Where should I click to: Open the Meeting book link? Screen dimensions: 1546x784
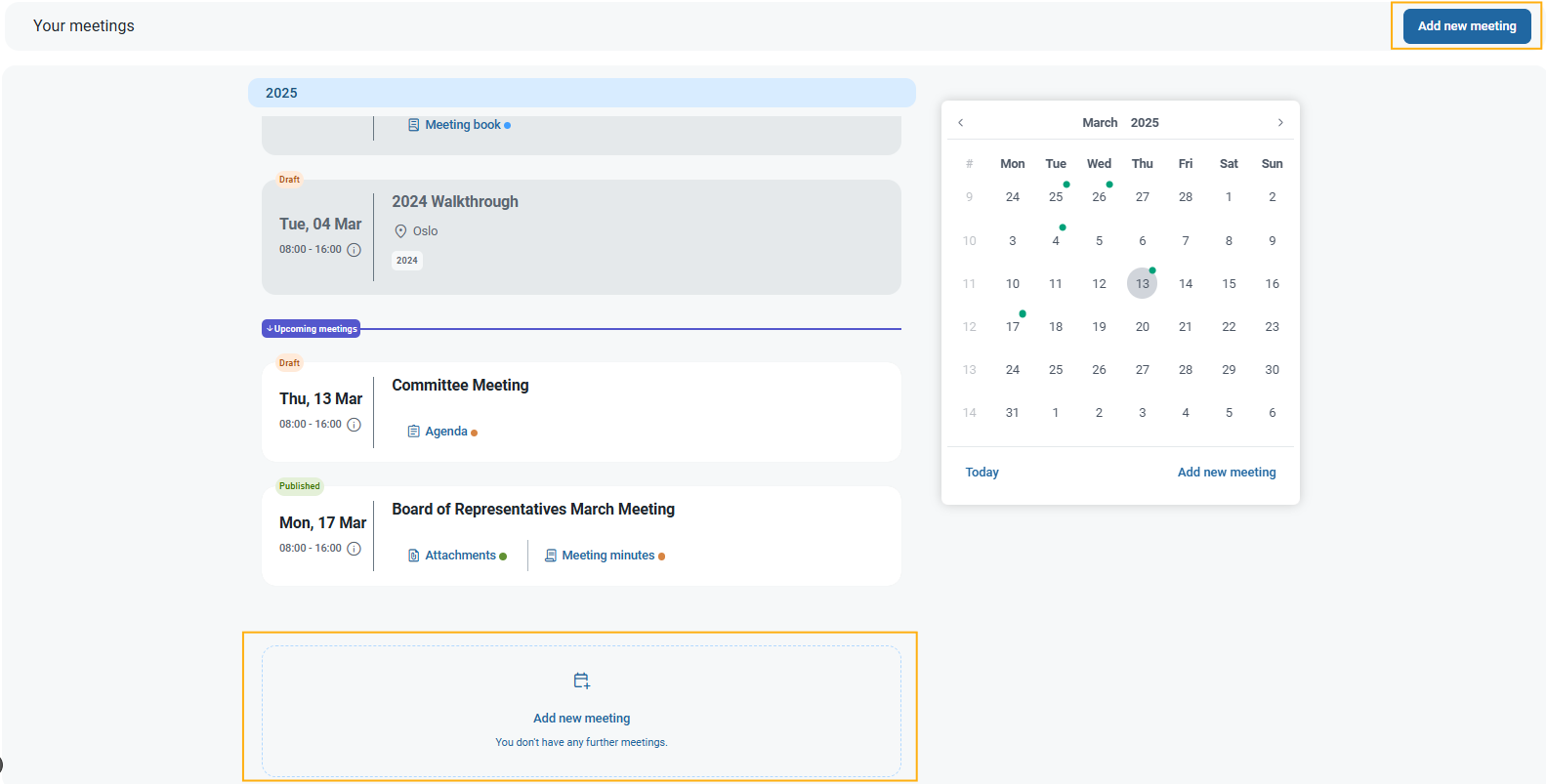(x=463, y=125)
